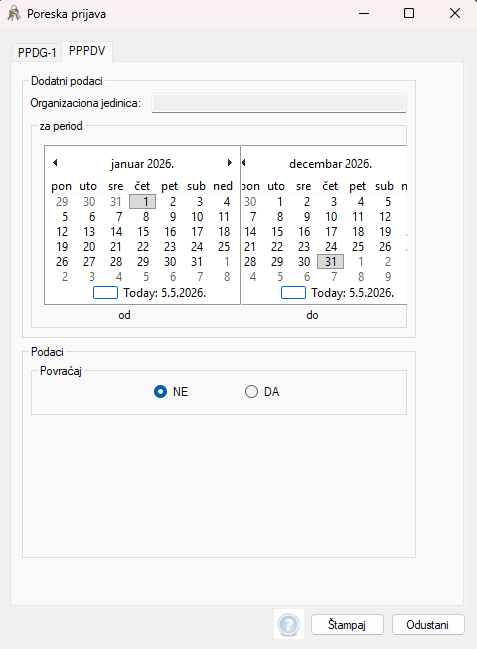The image size is (477, 649).
Task: Select the NE radio button
Action: pos(160,392)
